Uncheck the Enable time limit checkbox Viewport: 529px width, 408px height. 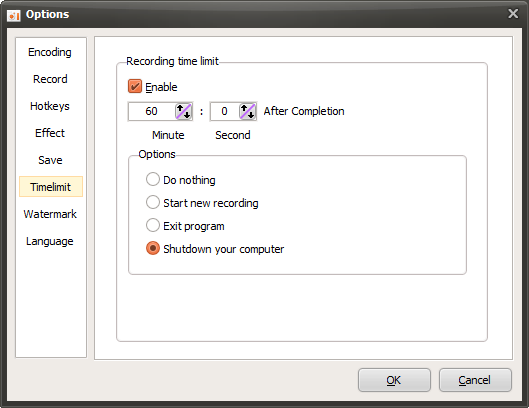click(135, 86)
